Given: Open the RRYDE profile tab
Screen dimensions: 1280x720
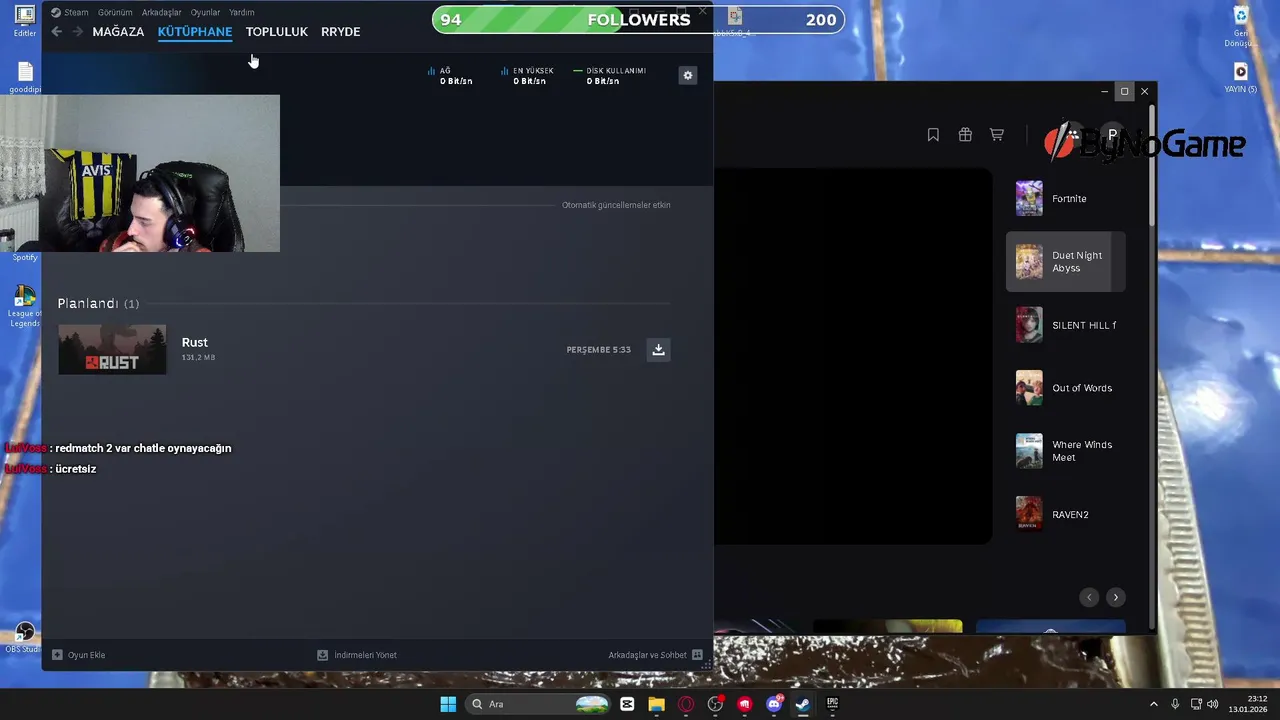Looking at the screenshot, I should 340,32.
